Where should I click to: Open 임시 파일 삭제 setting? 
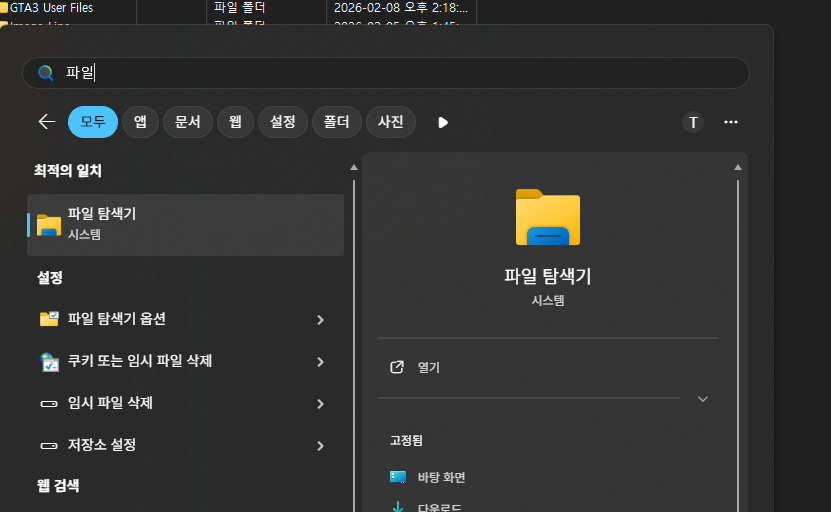185,403
